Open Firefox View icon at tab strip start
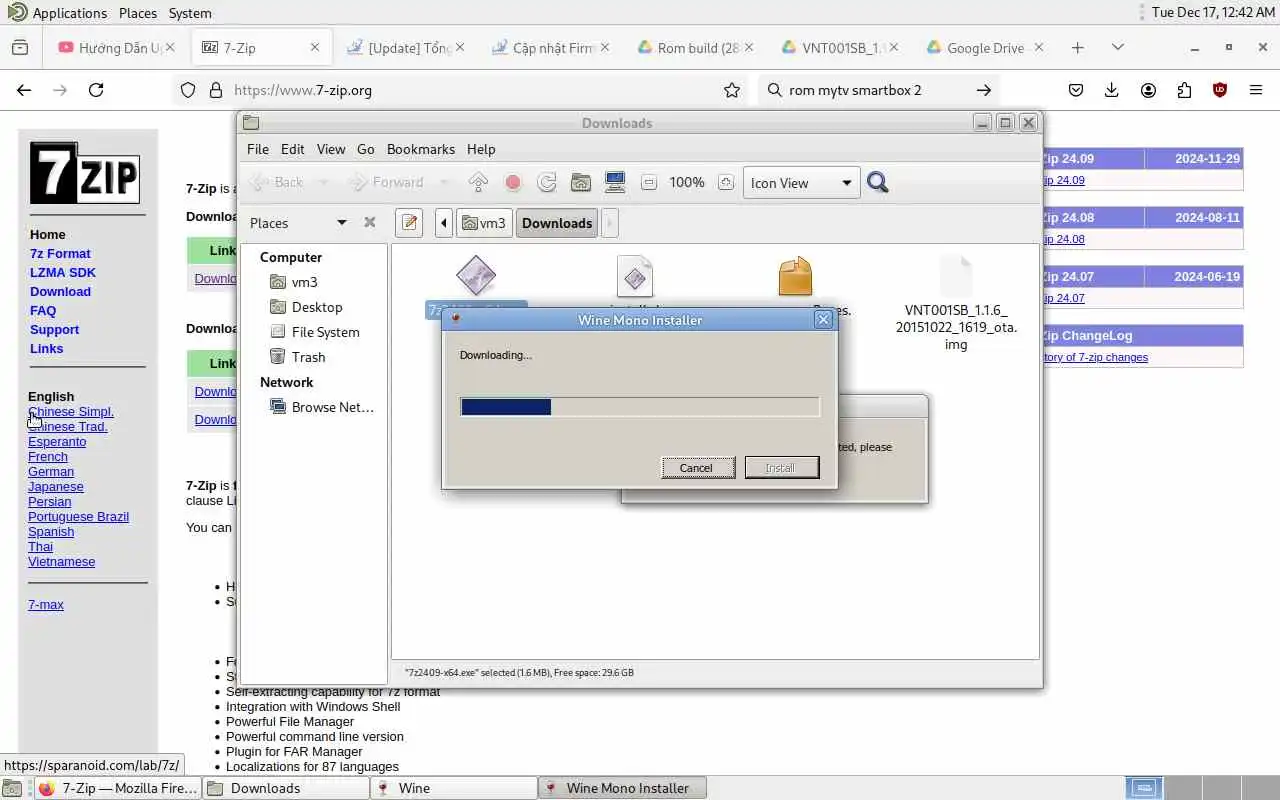Image resolution: width=1280 pixels, height=800 pixels. (19, 47)
